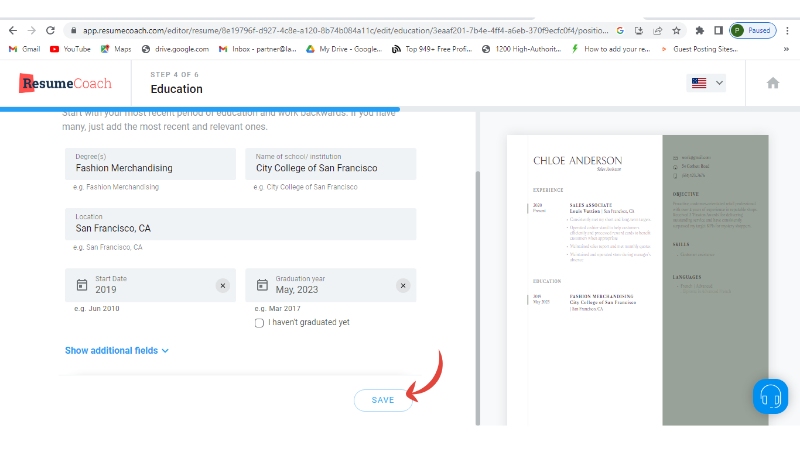Open the Graduation year calendar icon
800x449 pixels.
(x=262, y=286)
